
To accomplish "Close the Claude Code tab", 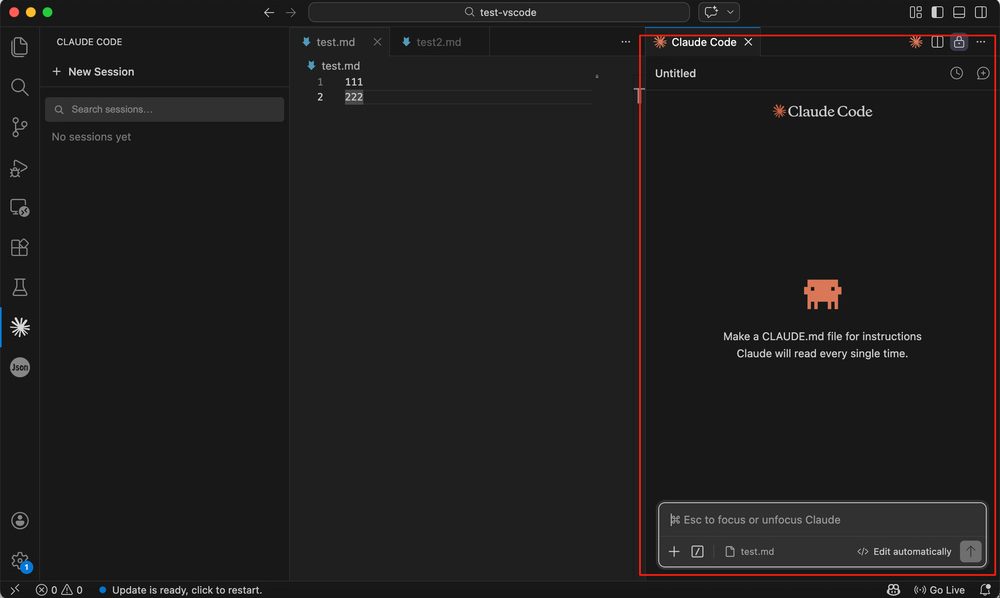I will coord(748,42).
